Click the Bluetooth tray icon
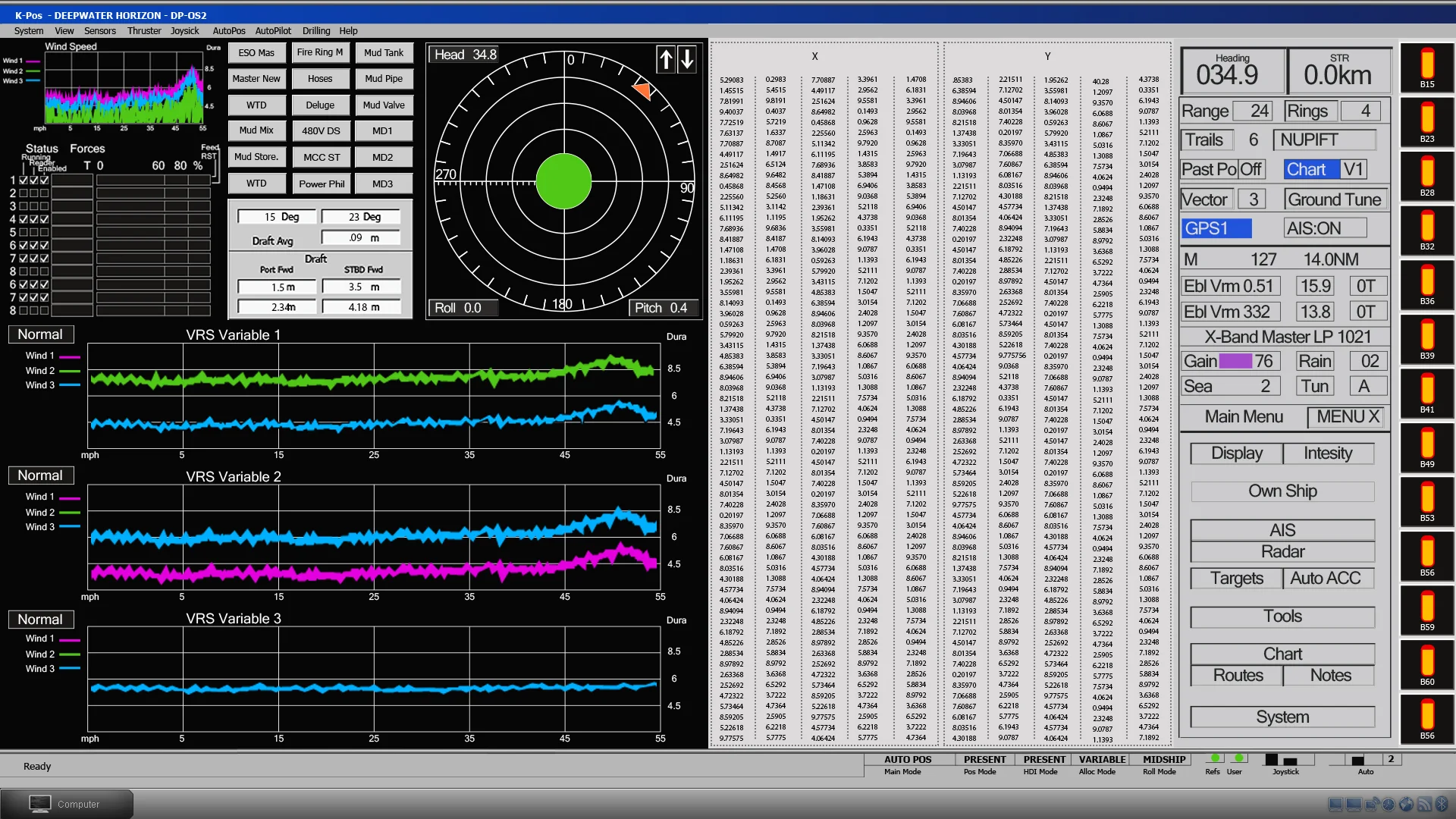The height and width of the screenshot is (819, 1456). pos(1442,804)
